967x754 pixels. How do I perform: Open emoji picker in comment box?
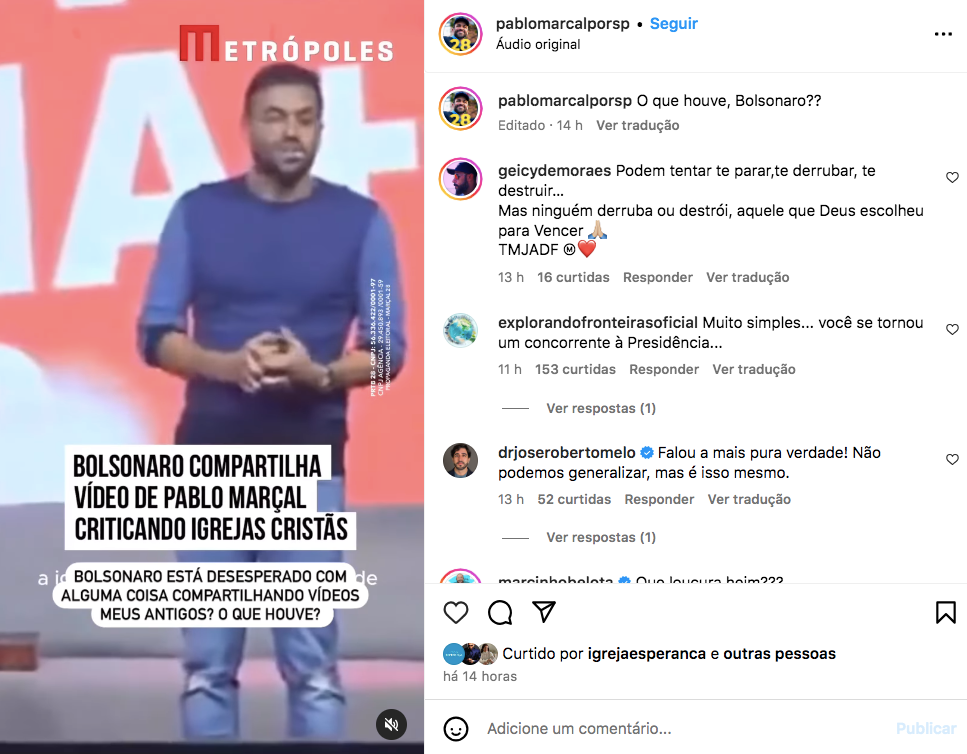(x=456, y=729)
